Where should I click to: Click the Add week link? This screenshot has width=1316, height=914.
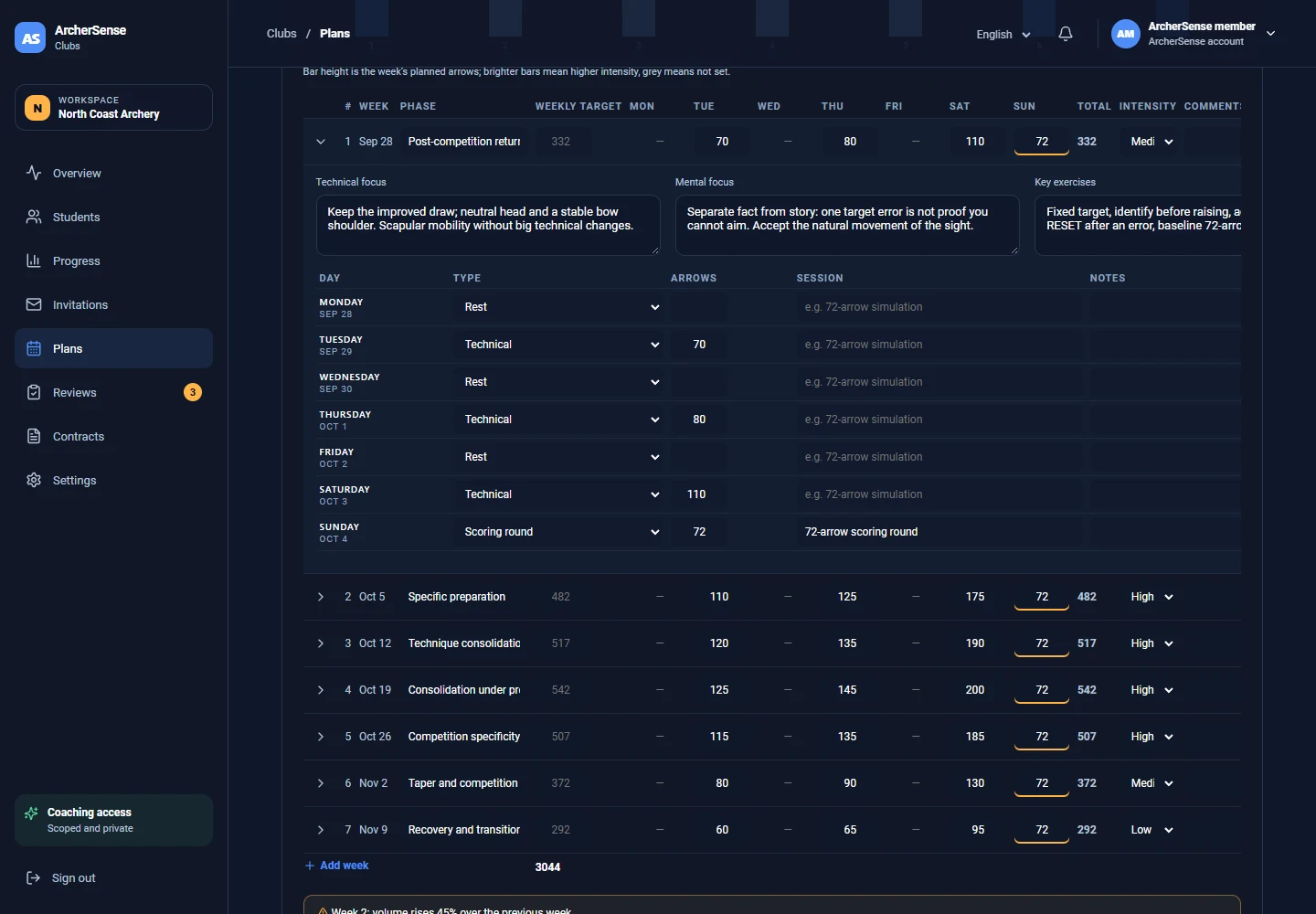[x=336, y=866]
